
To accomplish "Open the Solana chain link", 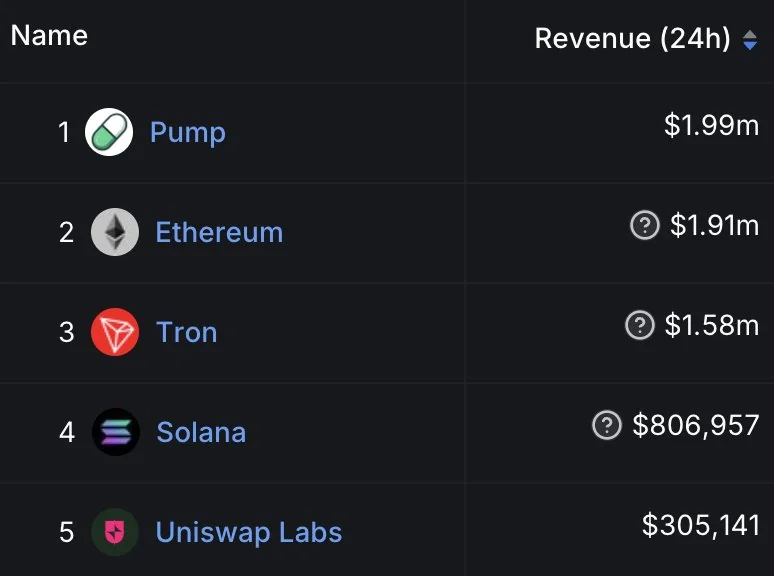I will pos(201,432).
